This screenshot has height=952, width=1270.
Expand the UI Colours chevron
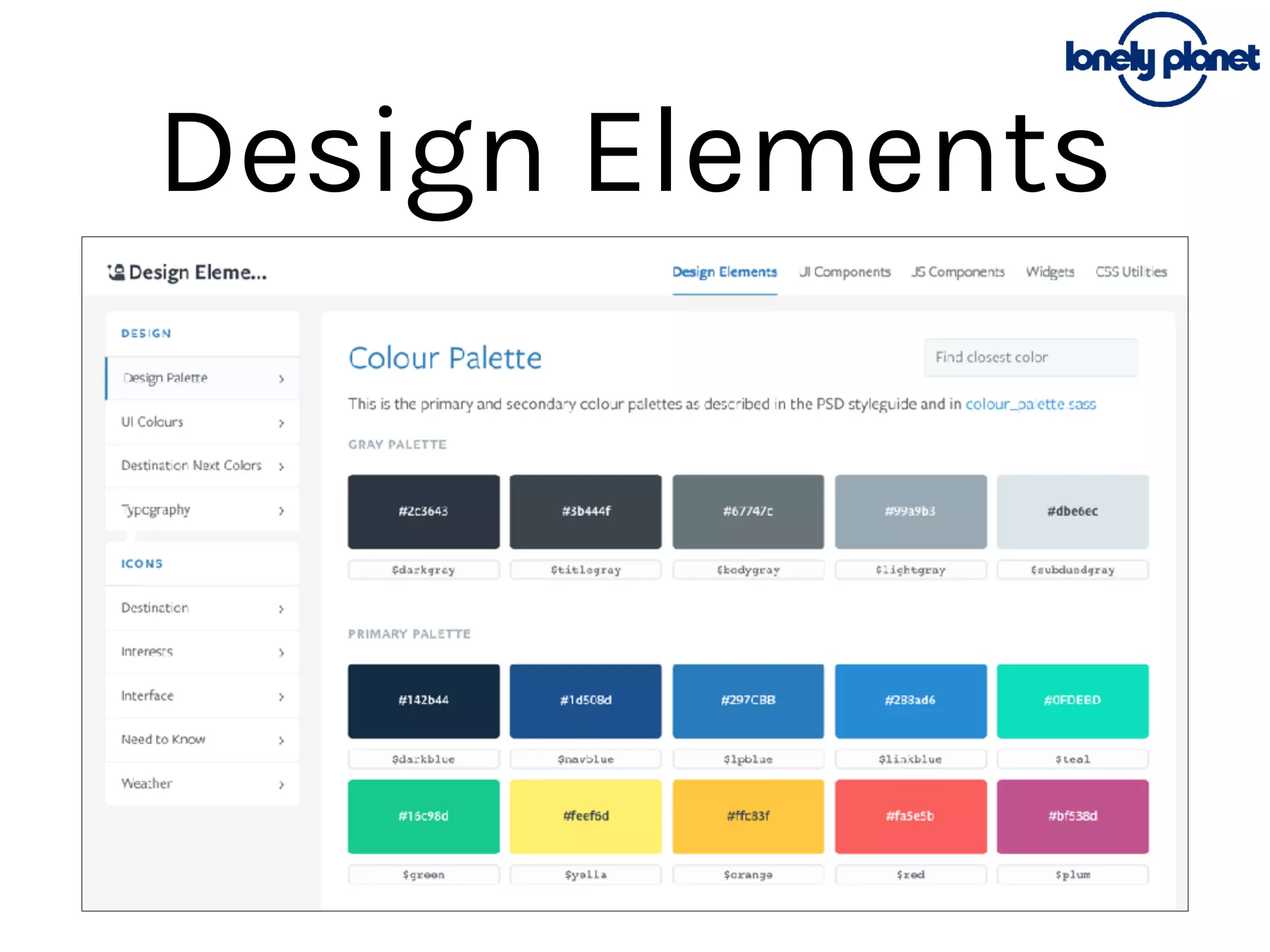[282, 423]
